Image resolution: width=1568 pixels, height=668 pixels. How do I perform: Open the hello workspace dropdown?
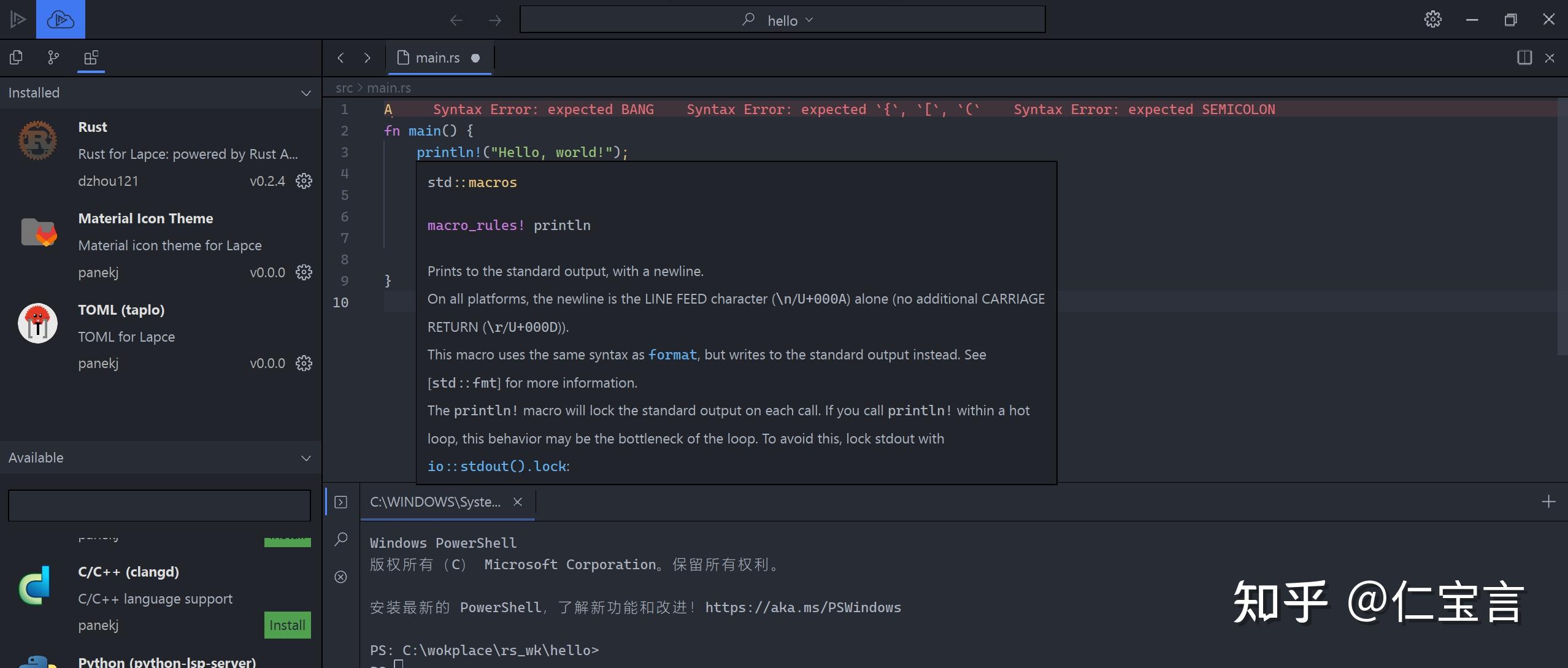[789, 20]
